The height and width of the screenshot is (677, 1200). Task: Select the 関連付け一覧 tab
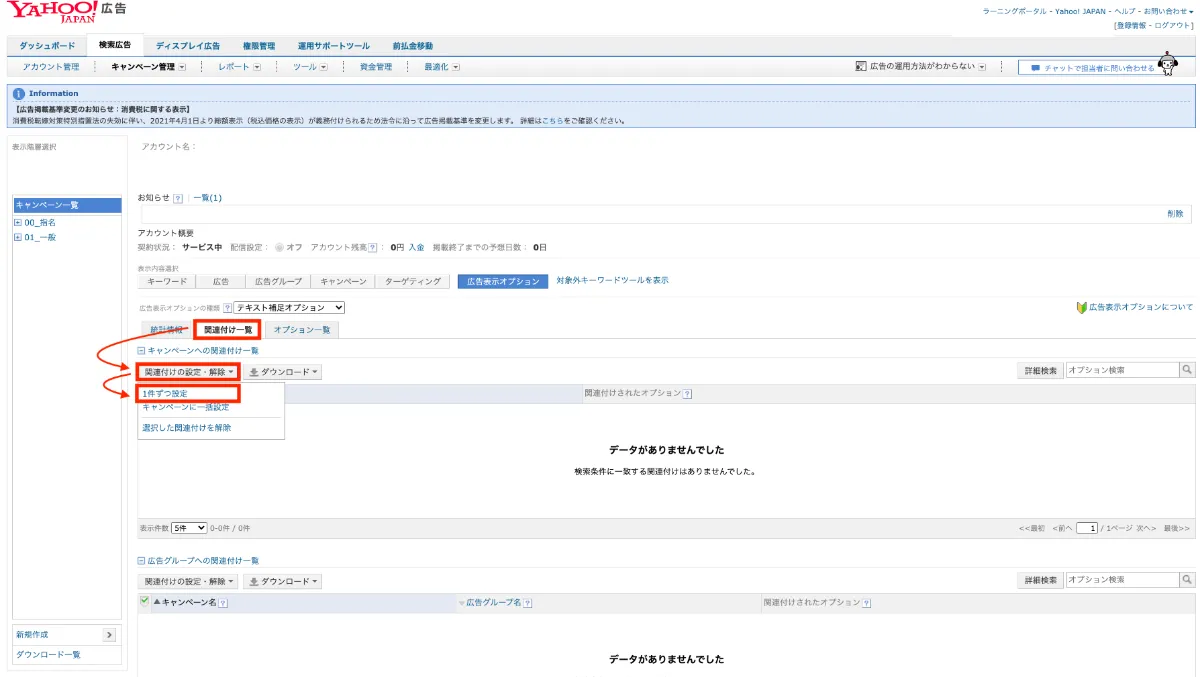[227, 330]
